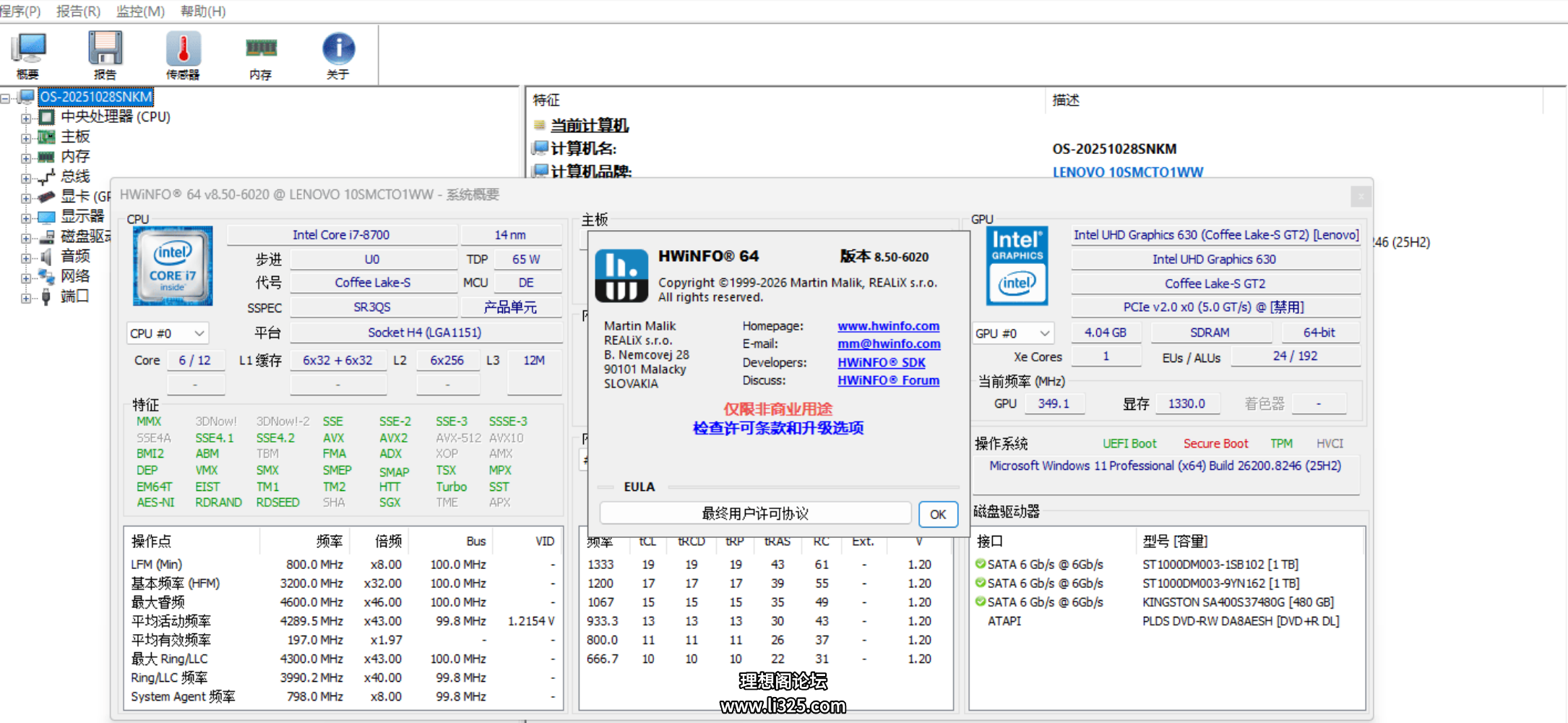
Task: Expand the 内存 tree node
Action: [26, 158]
